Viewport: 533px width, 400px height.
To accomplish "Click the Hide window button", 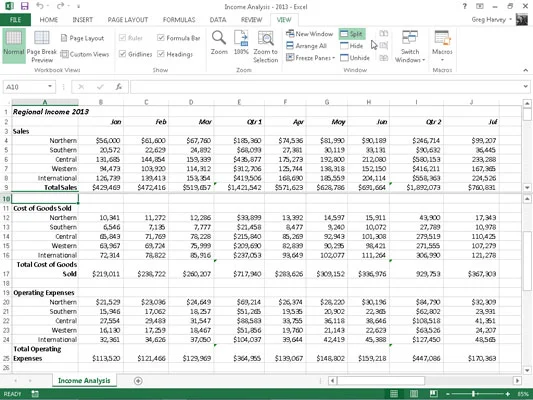I will [x=351, y=46].
